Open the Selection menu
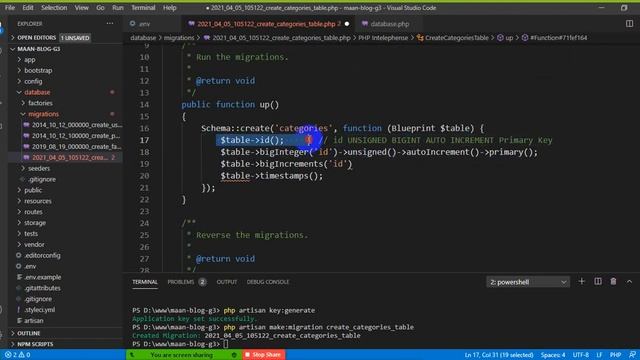The height and width of the screenshot is (360, 640). pos(54,8)
